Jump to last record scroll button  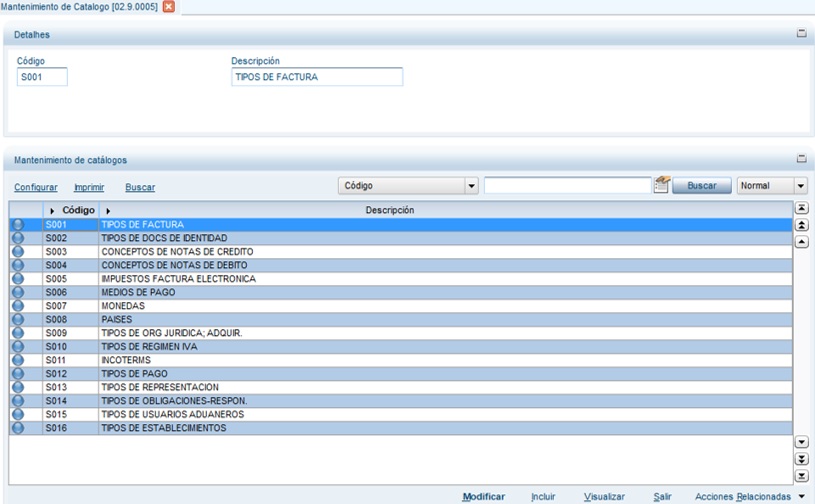(801, 475)
